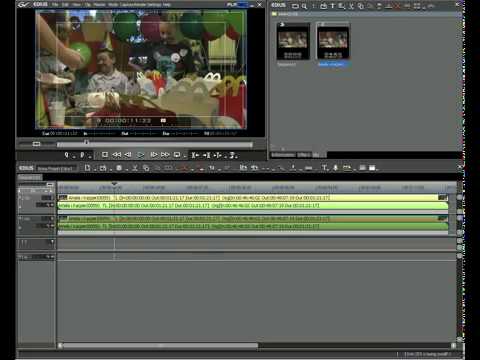Screen dimensions: 480x360
Task: Click the Save Project icon in timeline toolbar
Action: [x=119, y=168]
